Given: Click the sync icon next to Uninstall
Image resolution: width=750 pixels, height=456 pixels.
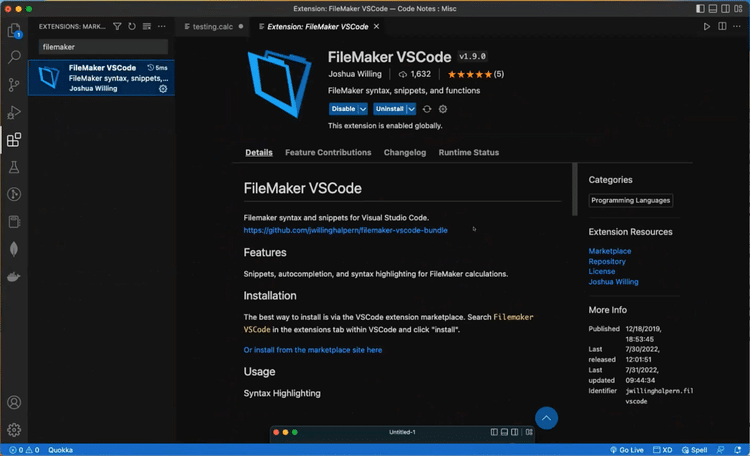Looking at the screenshot, I should [427, 109].
